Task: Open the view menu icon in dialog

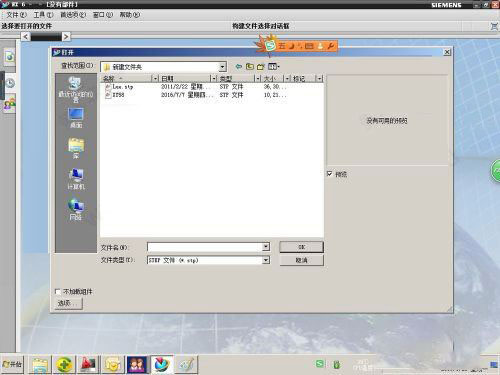Action: pyautogui.click(x=273, y=67)
